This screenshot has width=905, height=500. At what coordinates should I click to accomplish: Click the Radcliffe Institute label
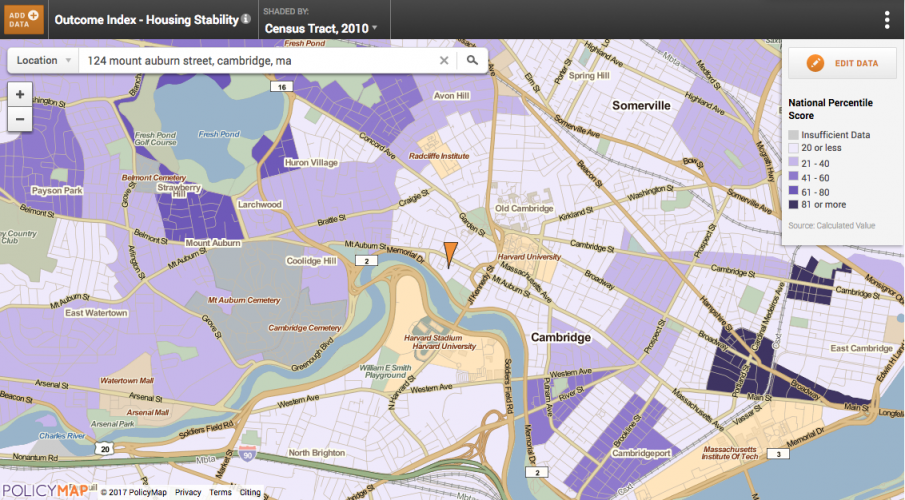click(x=439, y=156)
